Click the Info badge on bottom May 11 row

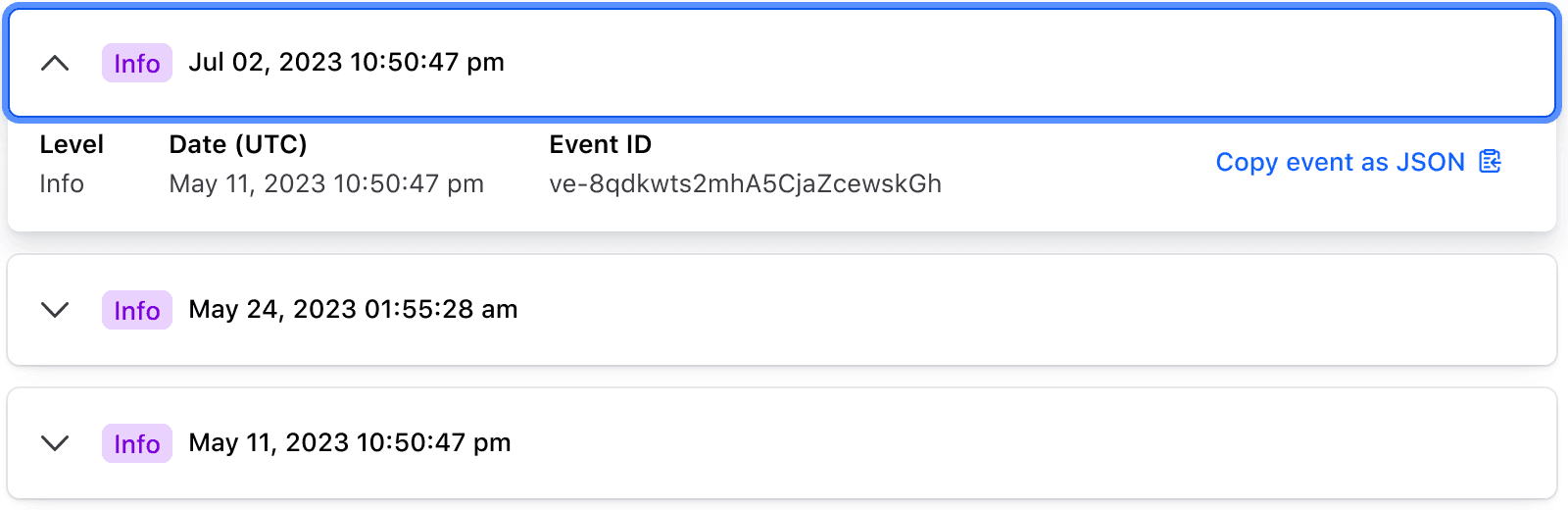[137, 443]
